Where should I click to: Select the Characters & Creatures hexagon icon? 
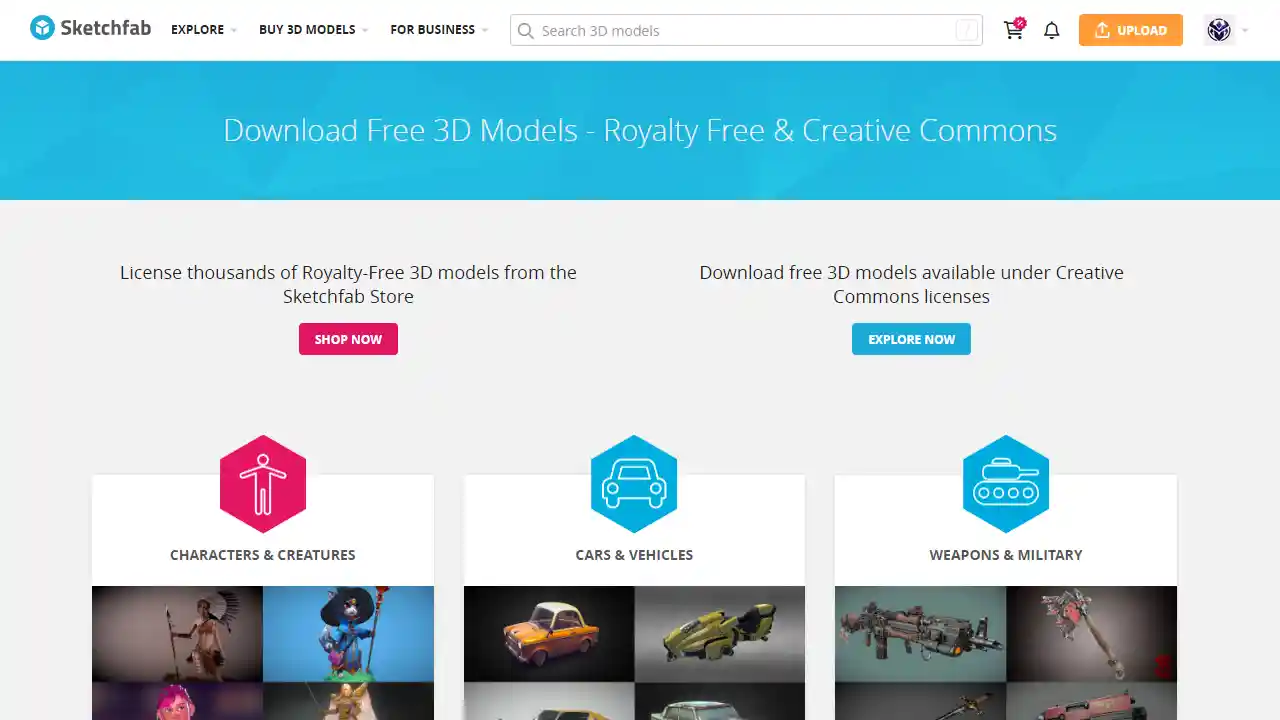(262, 483)
